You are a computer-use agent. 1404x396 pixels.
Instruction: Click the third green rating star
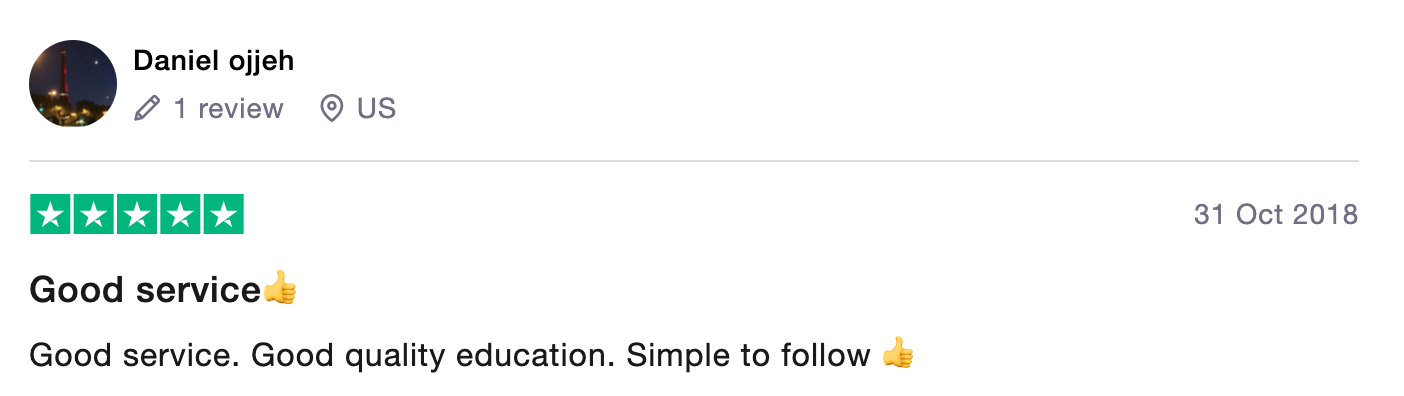137,215
